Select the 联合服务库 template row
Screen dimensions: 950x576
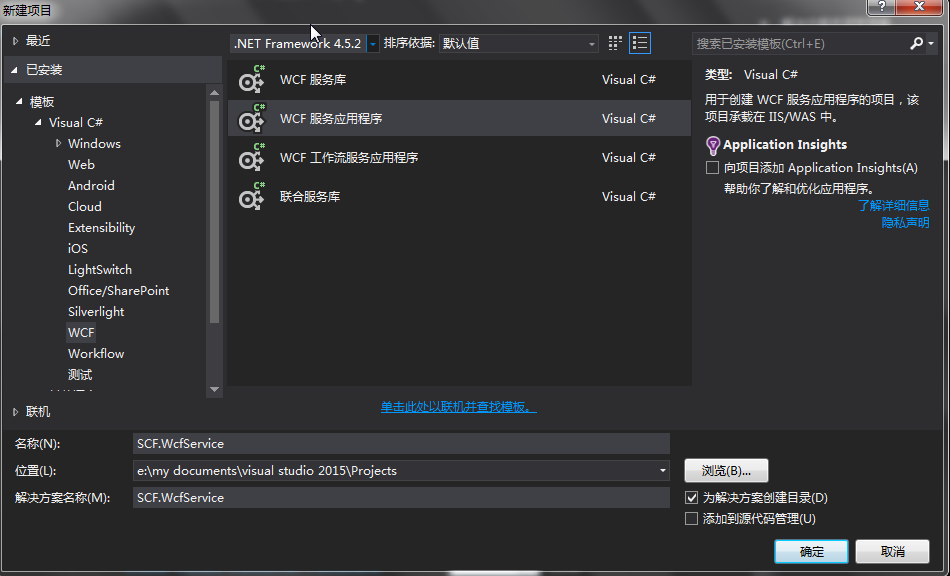coord(459,196)
